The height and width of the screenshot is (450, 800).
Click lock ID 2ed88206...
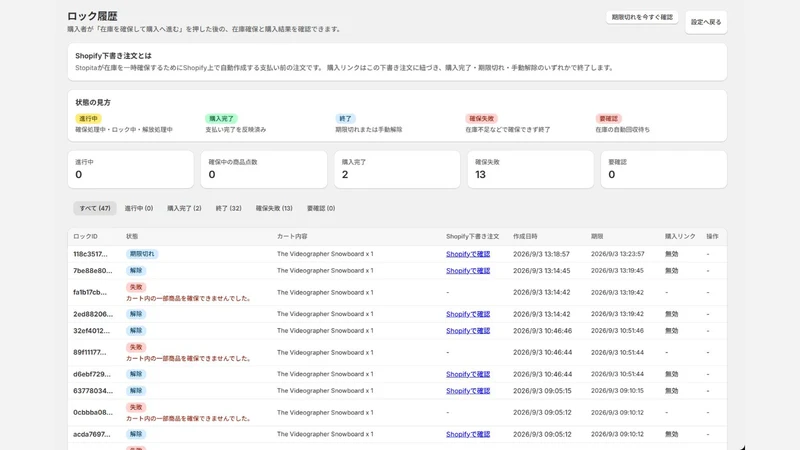pyautogui.click(x=93, y=314)
